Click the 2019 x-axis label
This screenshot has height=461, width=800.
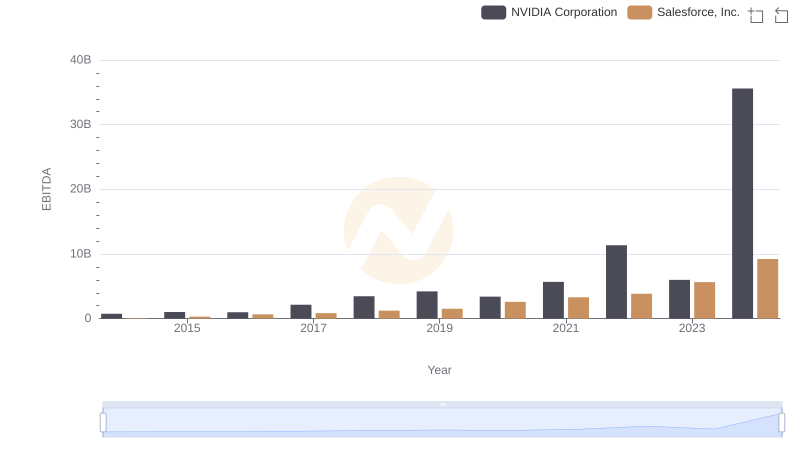click(439, 328)
